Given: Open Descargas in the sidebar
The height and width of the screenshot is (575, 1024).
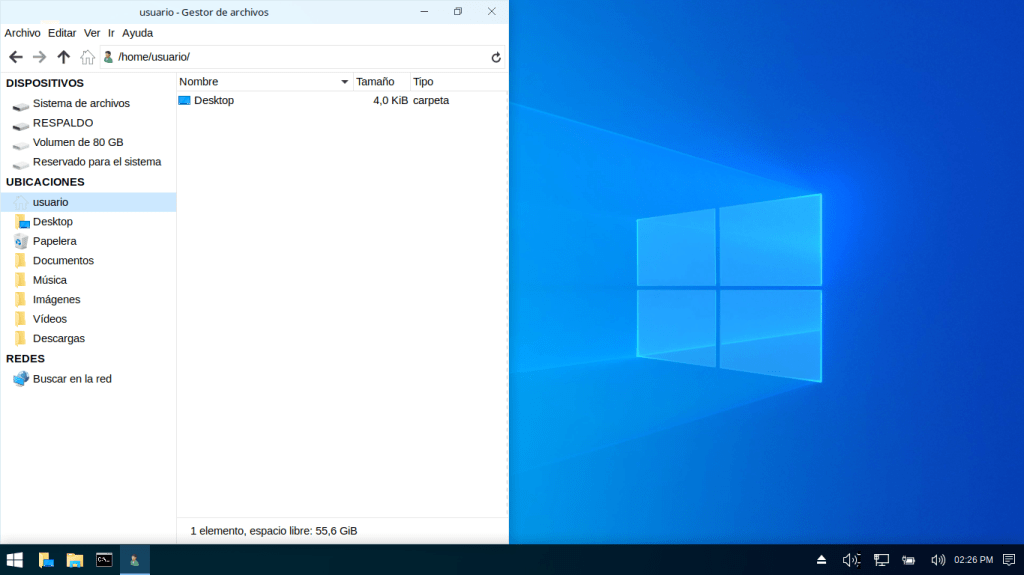Looking at the screenshot, I should pyautogui.click(x=58, y=338).
